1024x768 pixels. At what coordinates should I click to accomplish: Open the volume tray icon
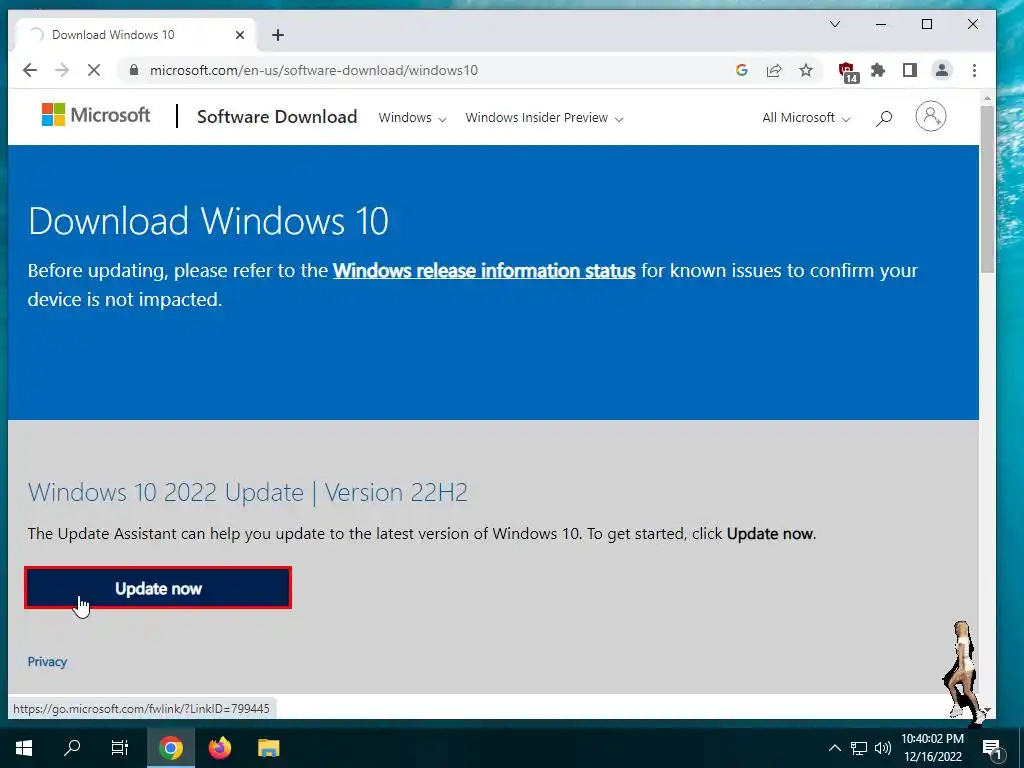pos(882,748)
